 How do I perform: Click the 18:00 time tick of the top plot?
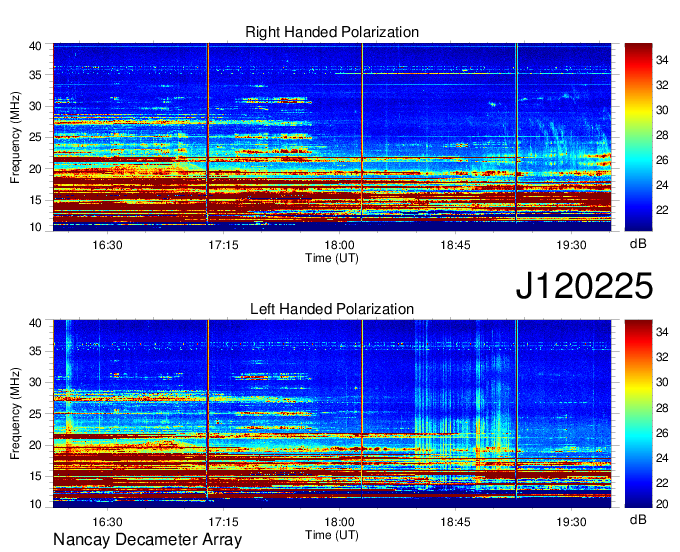click(339, 245)
